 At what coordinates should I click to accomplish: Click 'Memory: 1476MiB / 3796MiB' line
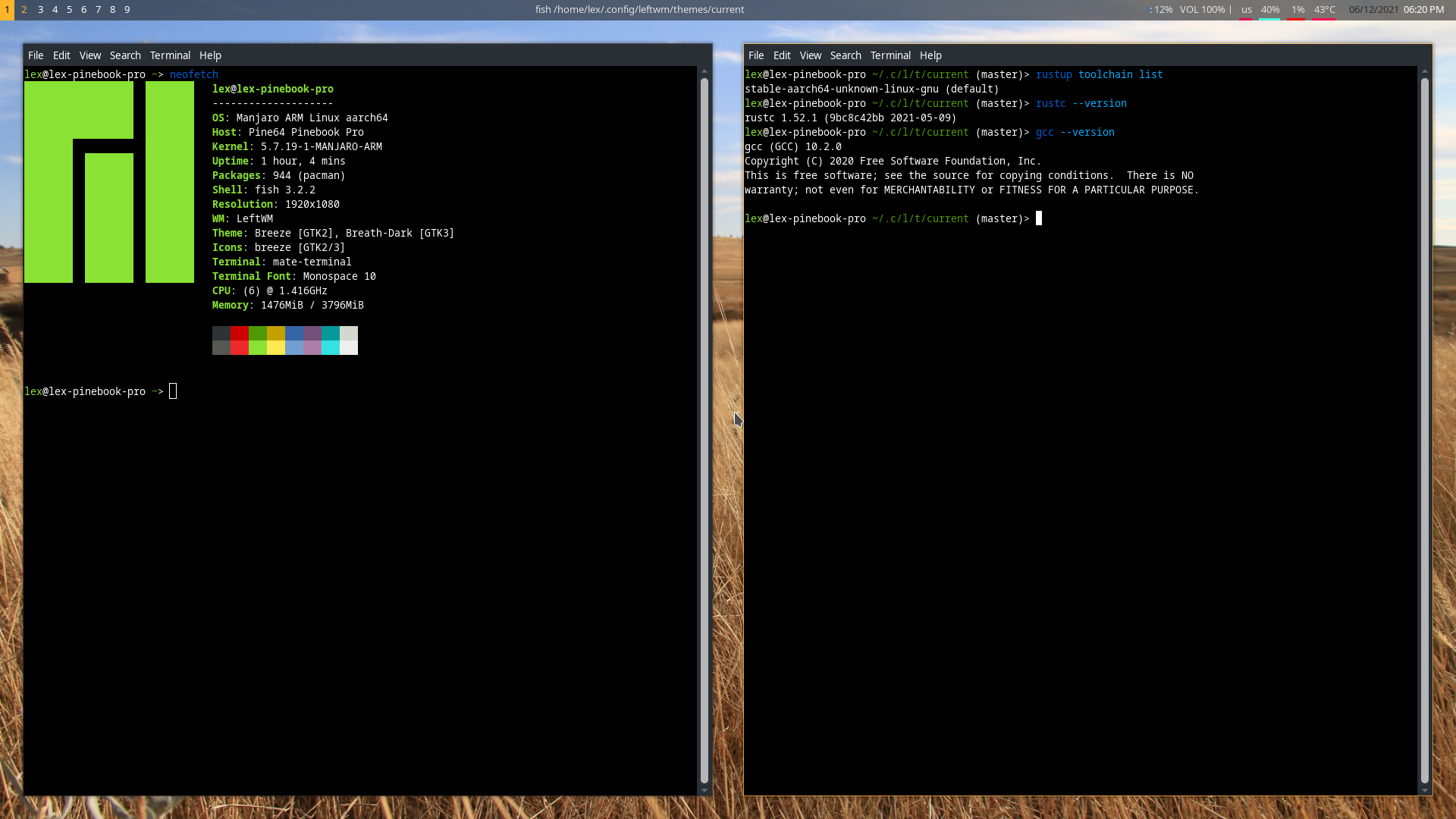click(x=288, y=305)
